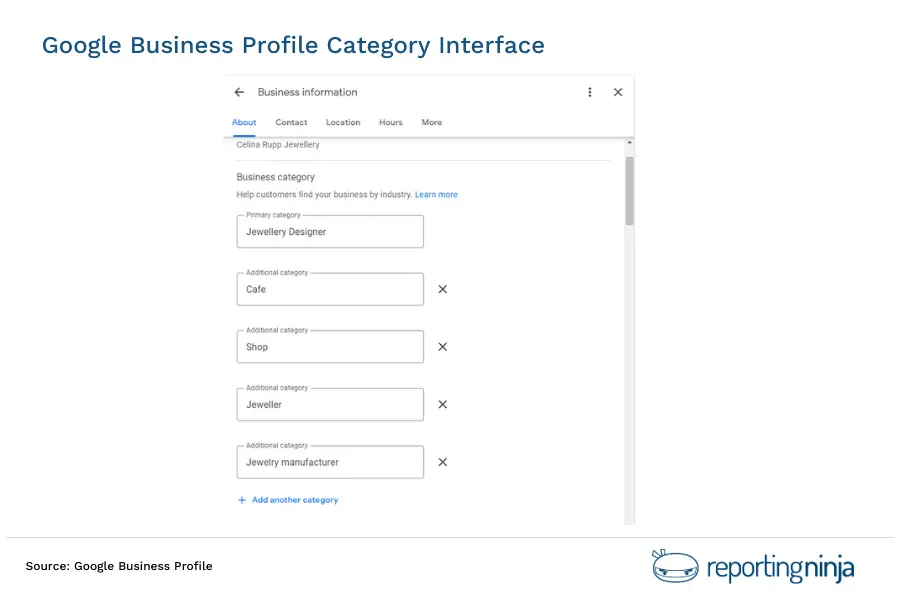Open the three-dot more options menu
This screenshot has width=900, height=600.
coord(589,92)
